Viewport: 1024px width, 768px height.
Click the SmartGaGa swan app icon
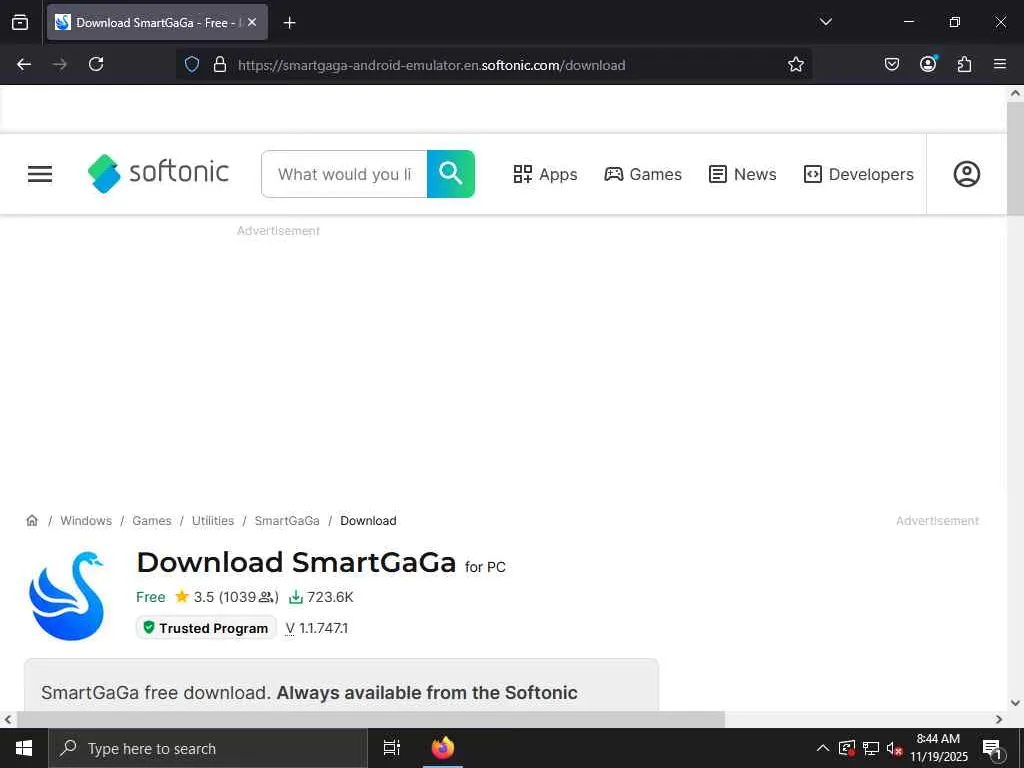coord(67,596)
